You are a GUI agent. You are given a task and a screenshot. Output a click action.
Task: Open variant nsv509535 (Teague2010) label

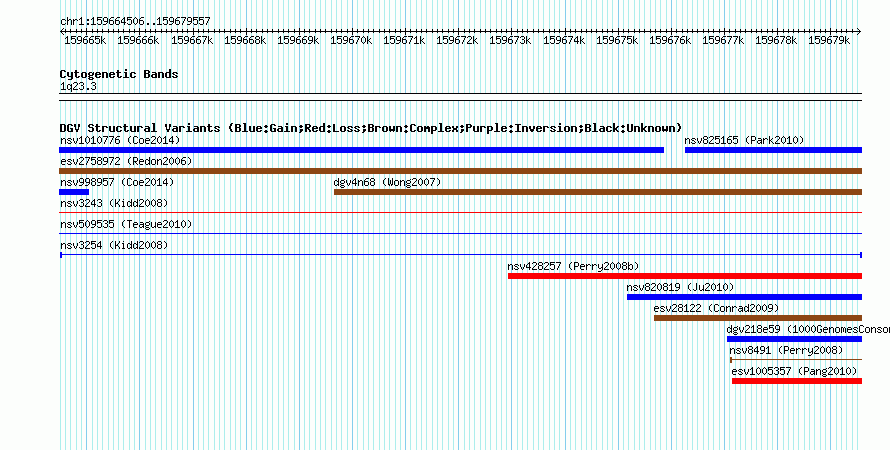(126, 224)
